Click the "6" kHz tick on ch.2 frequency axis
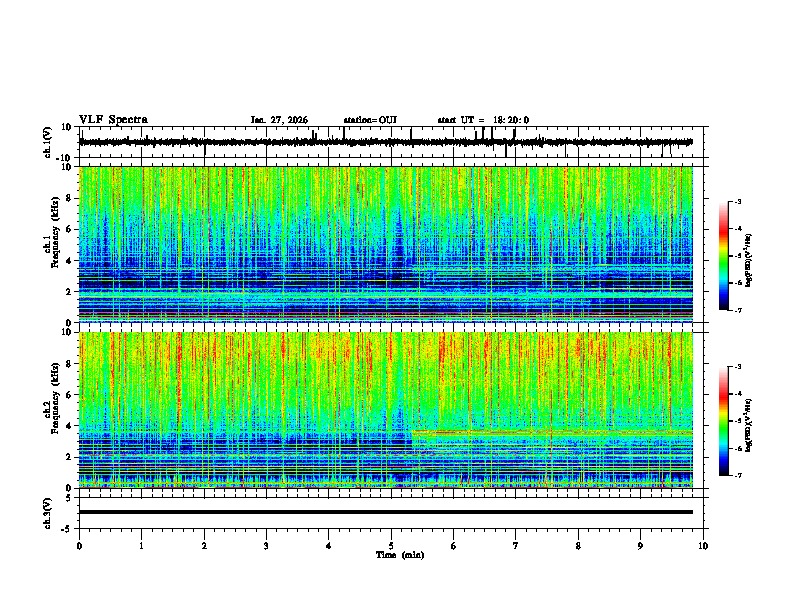The width and height of the screenshot is (792, 612). 70,395
